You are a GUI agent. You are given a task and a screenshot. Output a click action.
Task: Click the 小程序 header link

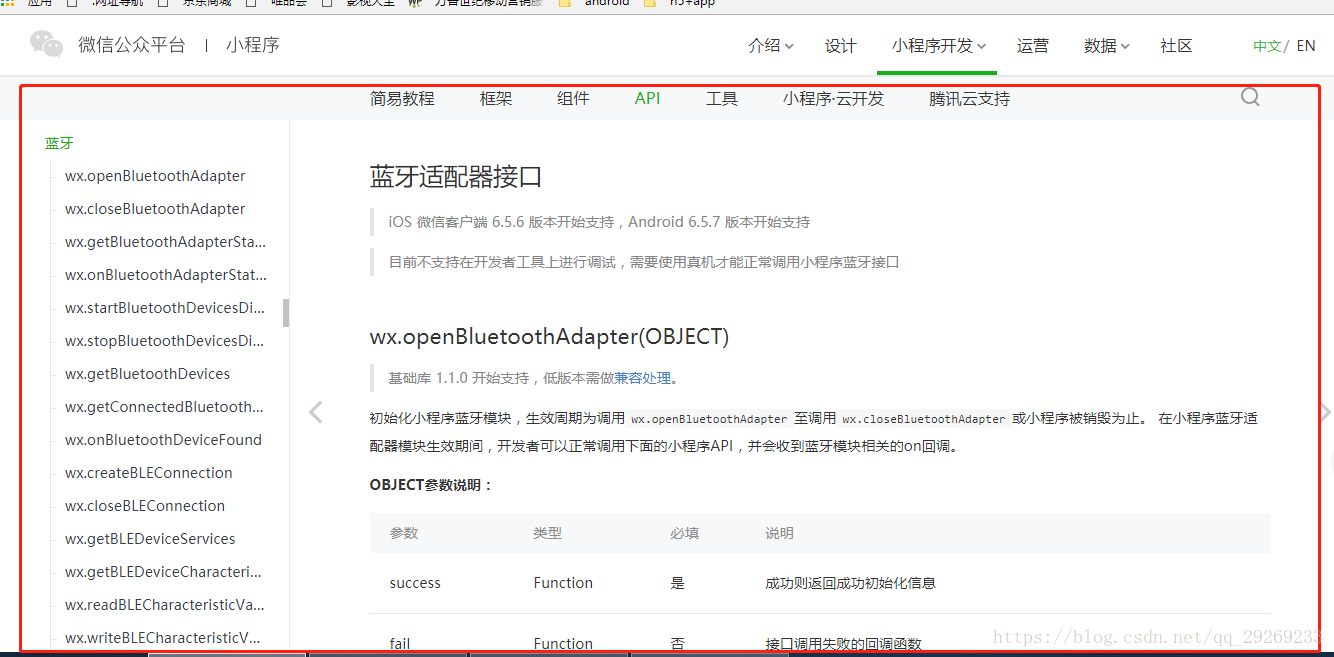point(253,45)
